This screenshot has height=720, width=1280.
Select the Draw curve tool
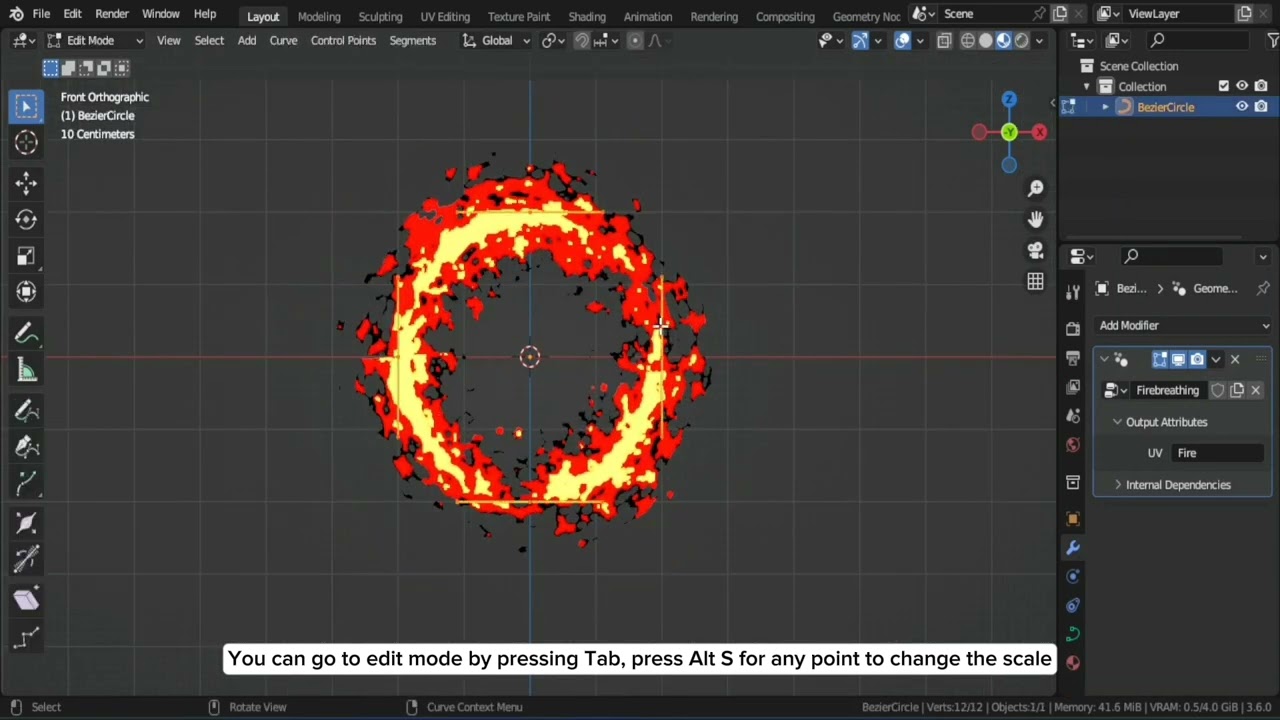[x=26, y=410]
